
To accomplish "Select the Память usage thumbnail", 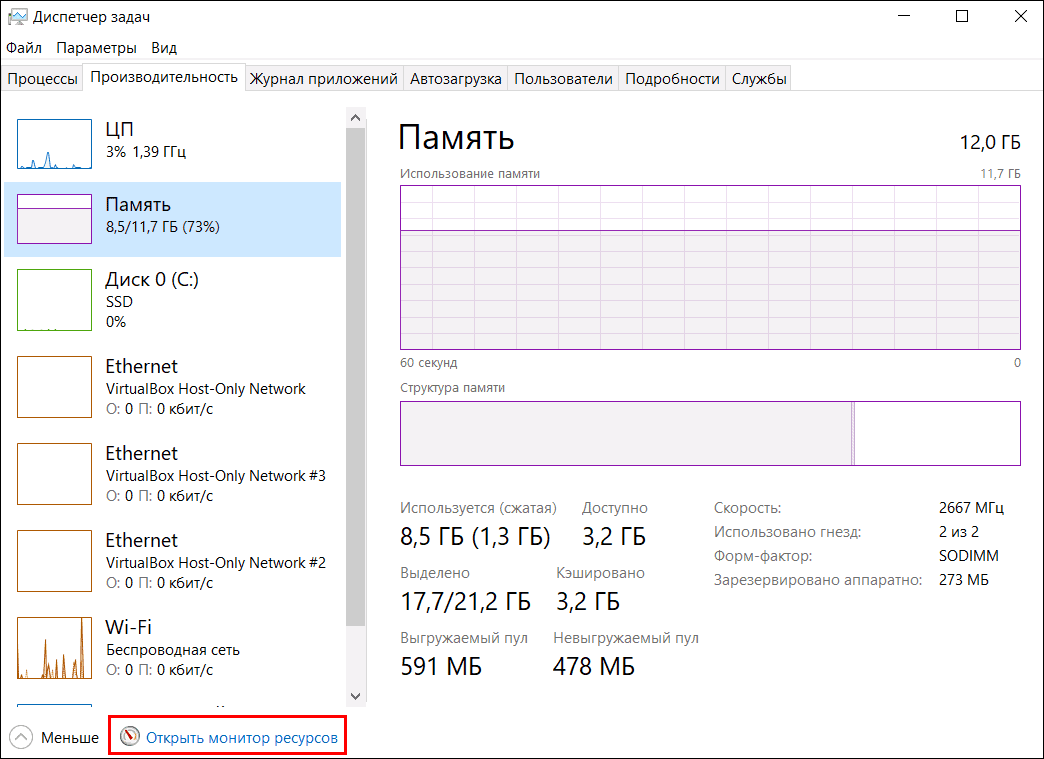I will click(x=54, y=219).
